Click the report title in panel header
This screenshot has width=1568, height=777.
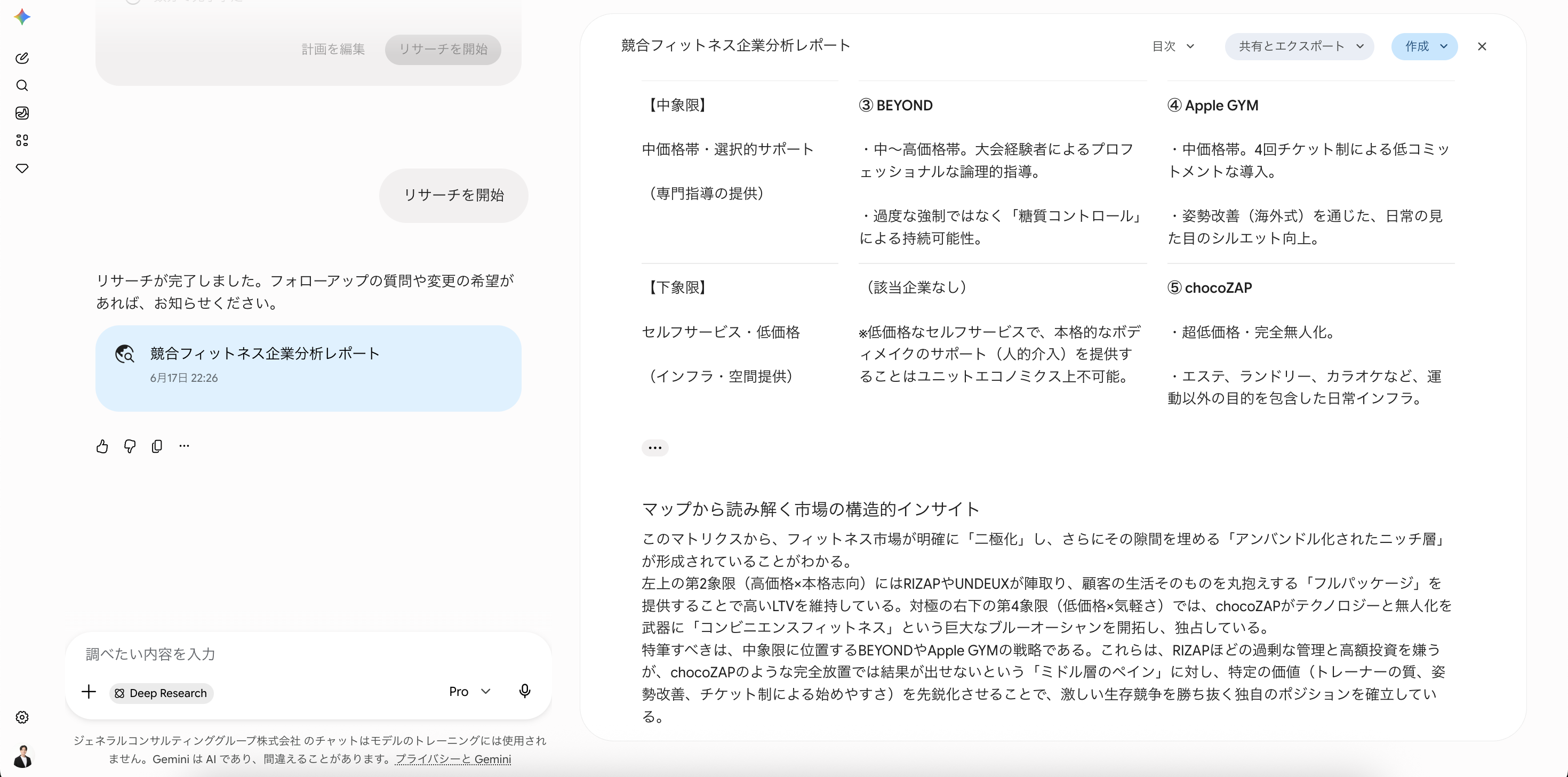735,46
